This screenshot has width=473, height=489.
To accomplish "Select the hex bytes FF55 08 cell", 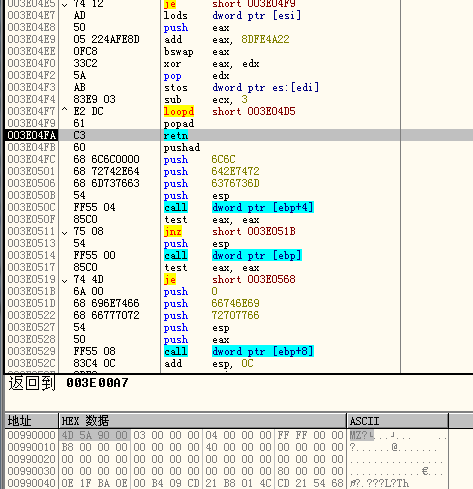I will point(94,351).
